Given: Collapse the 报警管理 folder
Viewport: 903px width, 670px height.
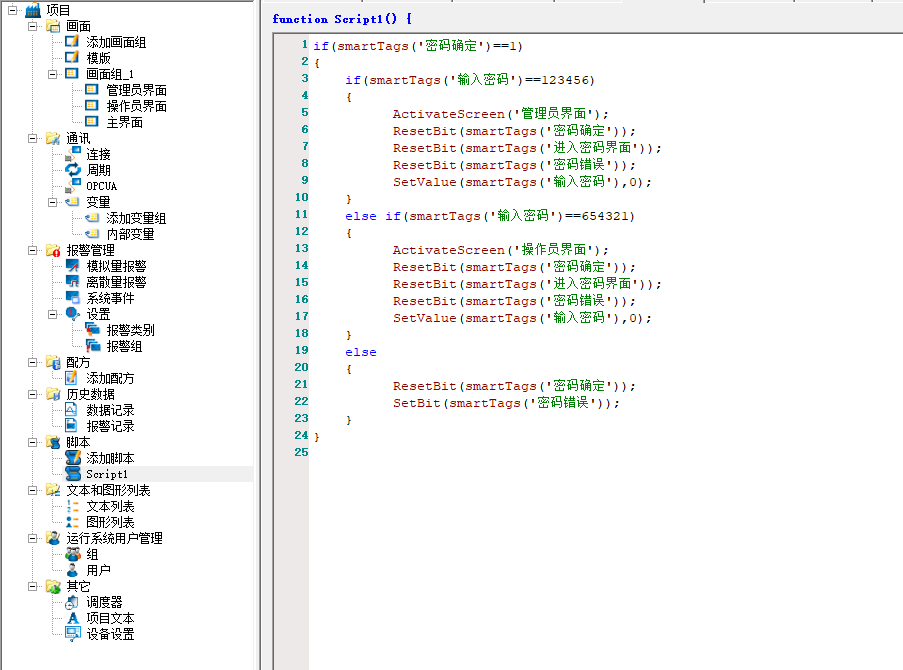Looking at the screenshot, I should tap(33, 250).
